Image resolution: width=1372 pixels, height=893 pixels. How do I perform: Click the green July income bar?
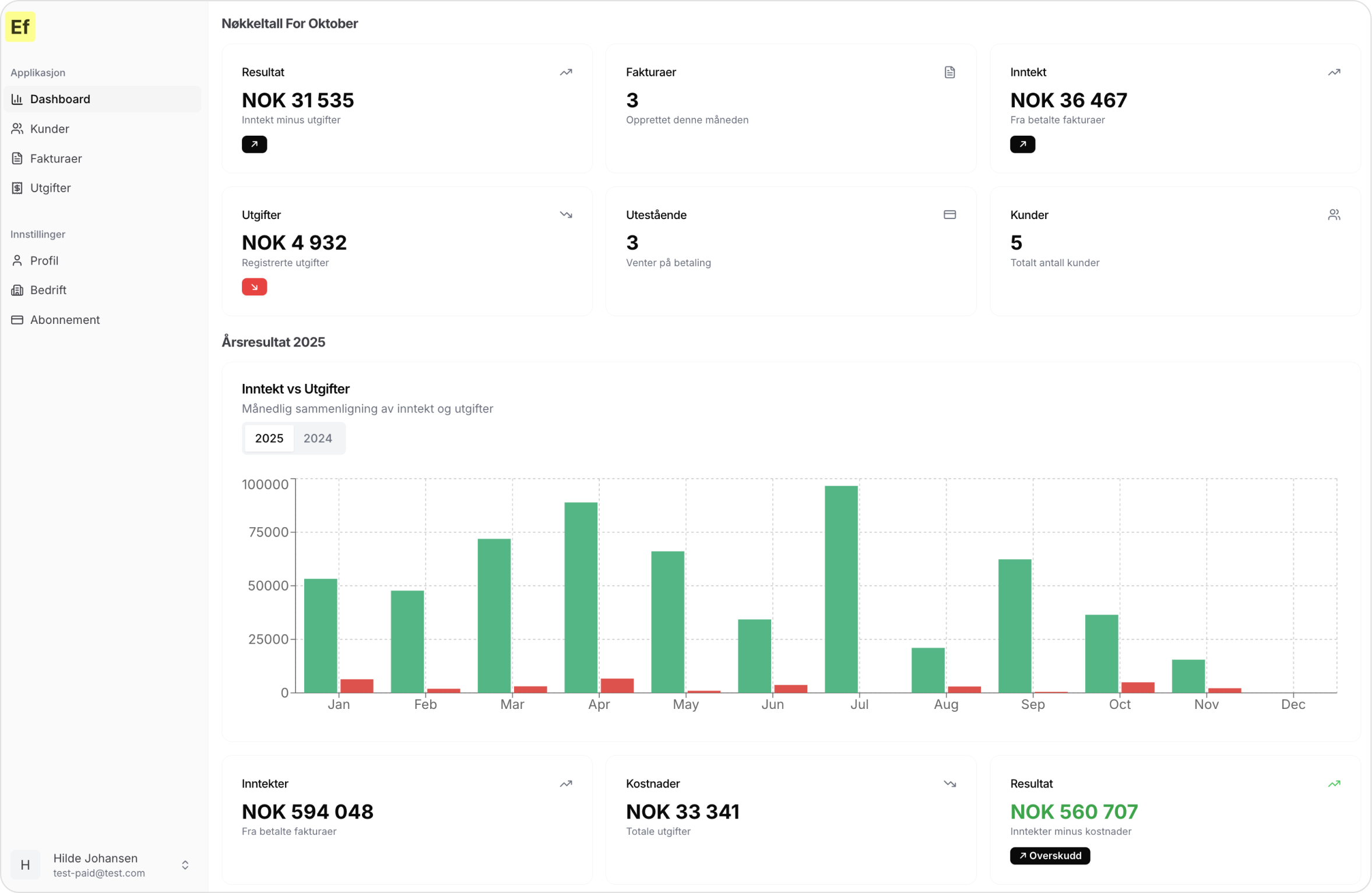841,589
